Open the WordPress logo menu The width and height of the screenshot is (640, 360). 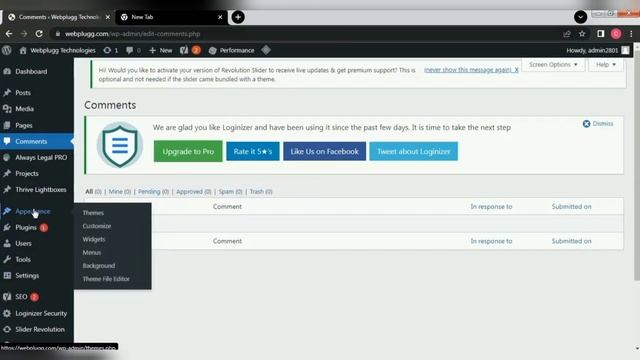(7, 50)
